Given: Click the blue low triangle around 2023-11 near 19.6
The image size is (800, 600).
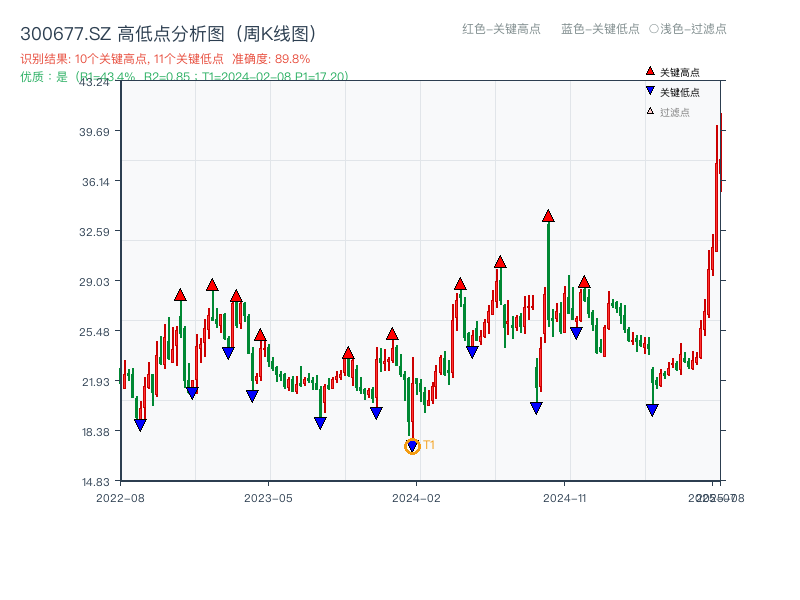Looking at the screenshot, I should coord(377,413).
